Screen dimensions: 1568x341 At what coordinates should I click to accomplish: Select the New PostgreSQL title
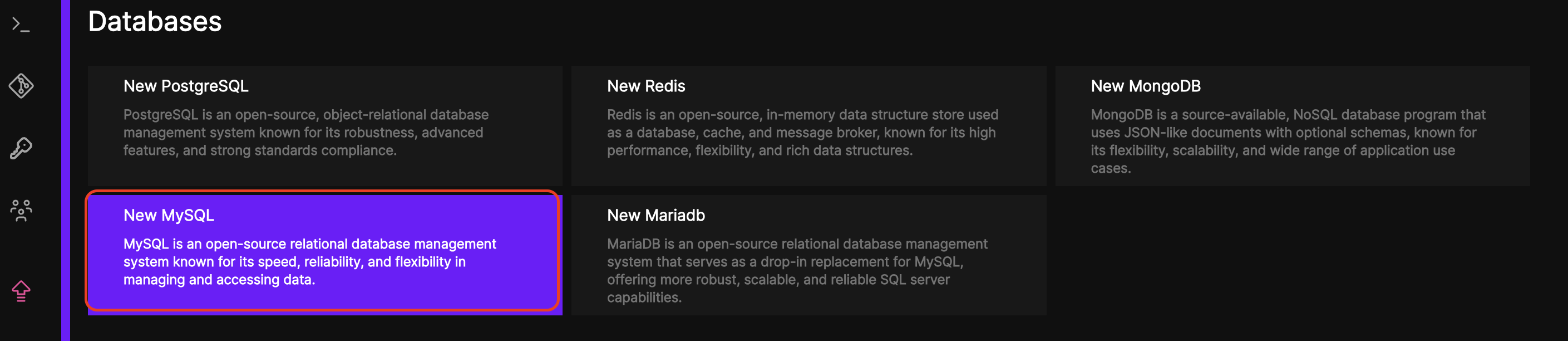click(186, 86)
